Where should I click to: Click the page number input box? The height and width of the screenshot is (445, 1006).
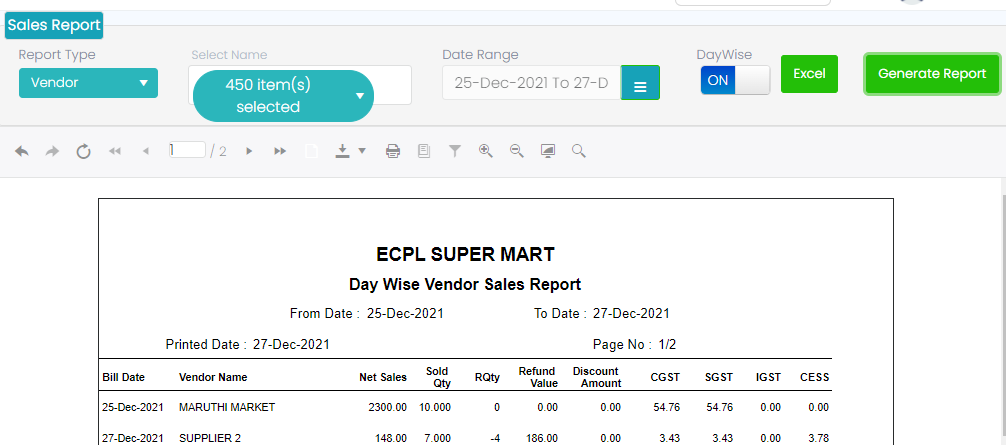[187, 150]
